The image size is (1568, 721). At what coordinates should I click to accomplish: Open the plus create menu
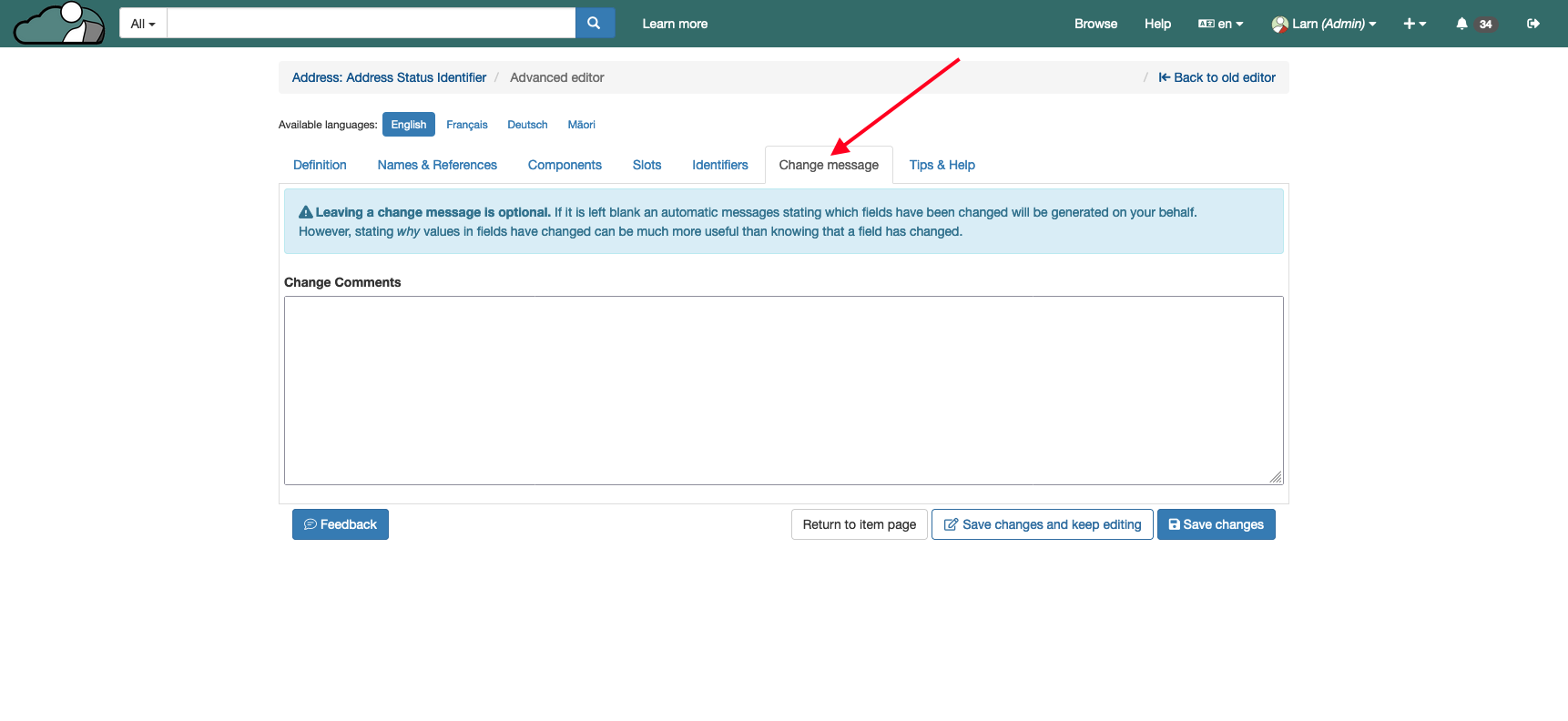point(1414,24)
